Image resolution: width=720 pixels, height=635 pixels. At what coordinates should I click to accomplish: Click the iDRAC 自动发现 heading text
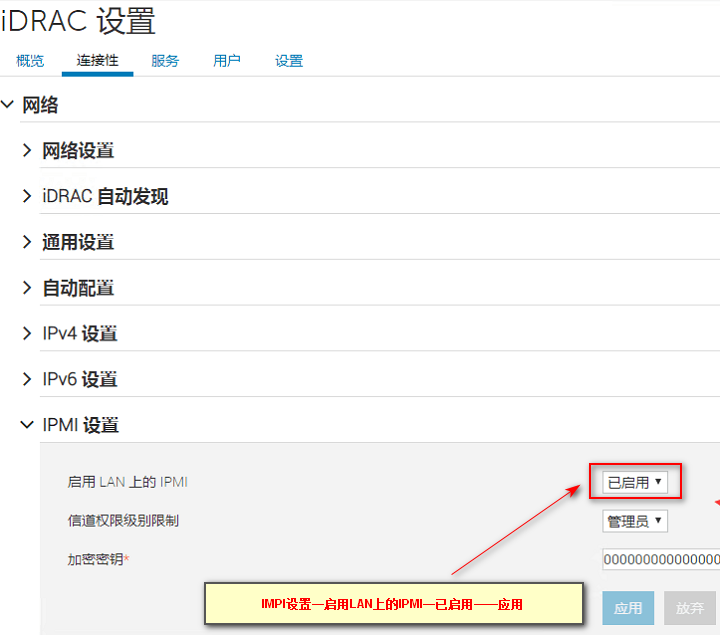[x=105, y=197]
